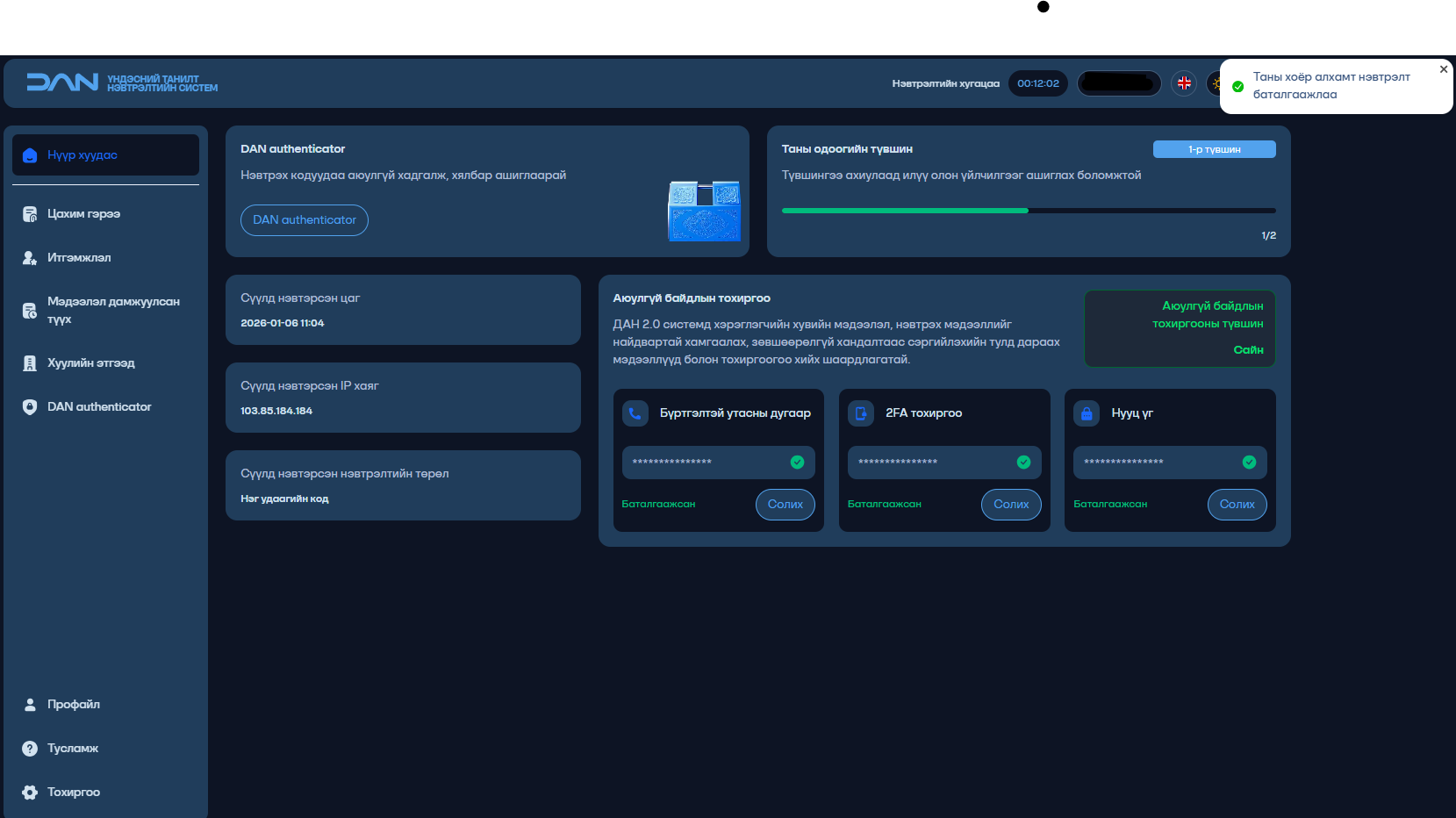This screenshot has width=1456, height=818.
Task: Click Солих on the 2FA тохиргоо card
Action: click(x=1011, y=505)
